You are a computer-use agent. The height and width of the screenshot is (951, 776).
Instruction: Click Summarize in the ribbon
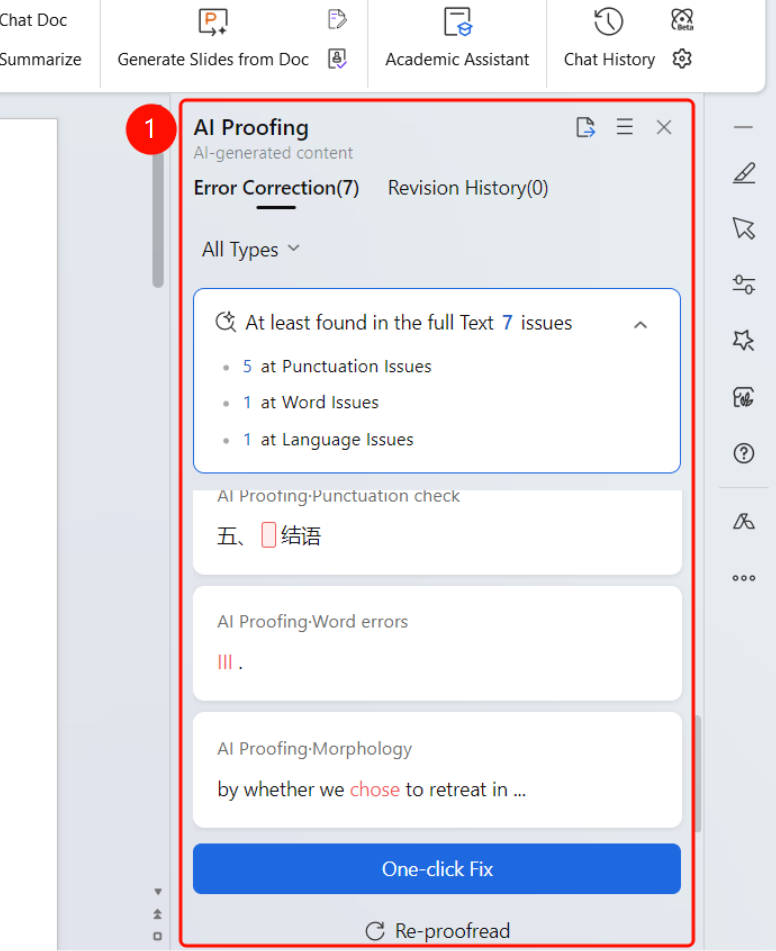click(x=40, y=59)
